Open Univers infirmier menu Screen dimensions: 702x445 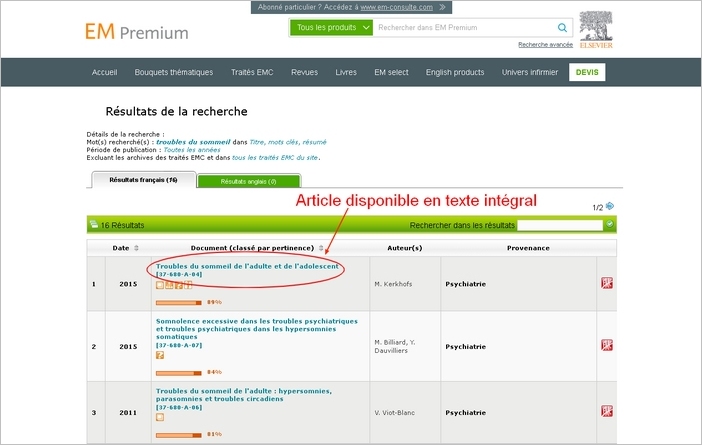tap(530, 72)
